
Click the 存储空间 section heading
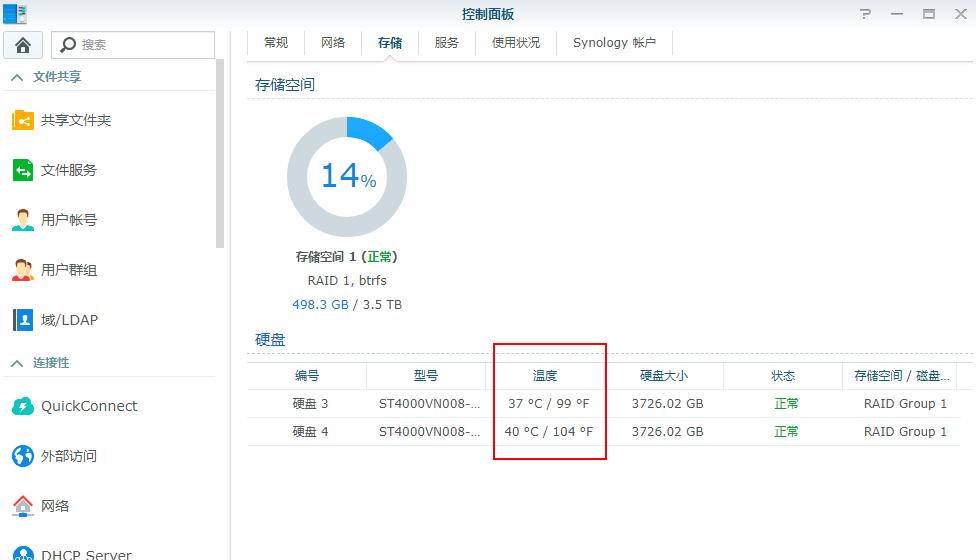[x=284, y=85]
